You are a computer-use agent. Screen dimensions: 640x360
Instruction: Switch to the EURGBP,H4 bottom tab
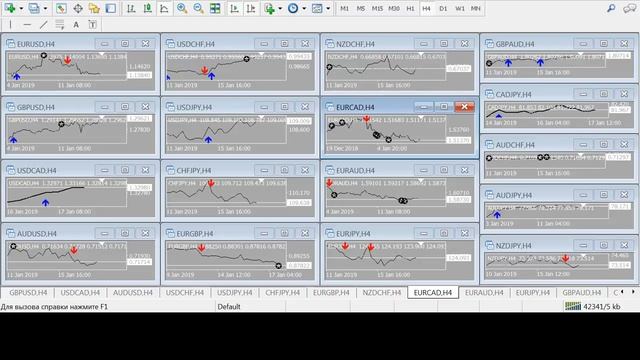click(331, 293)
